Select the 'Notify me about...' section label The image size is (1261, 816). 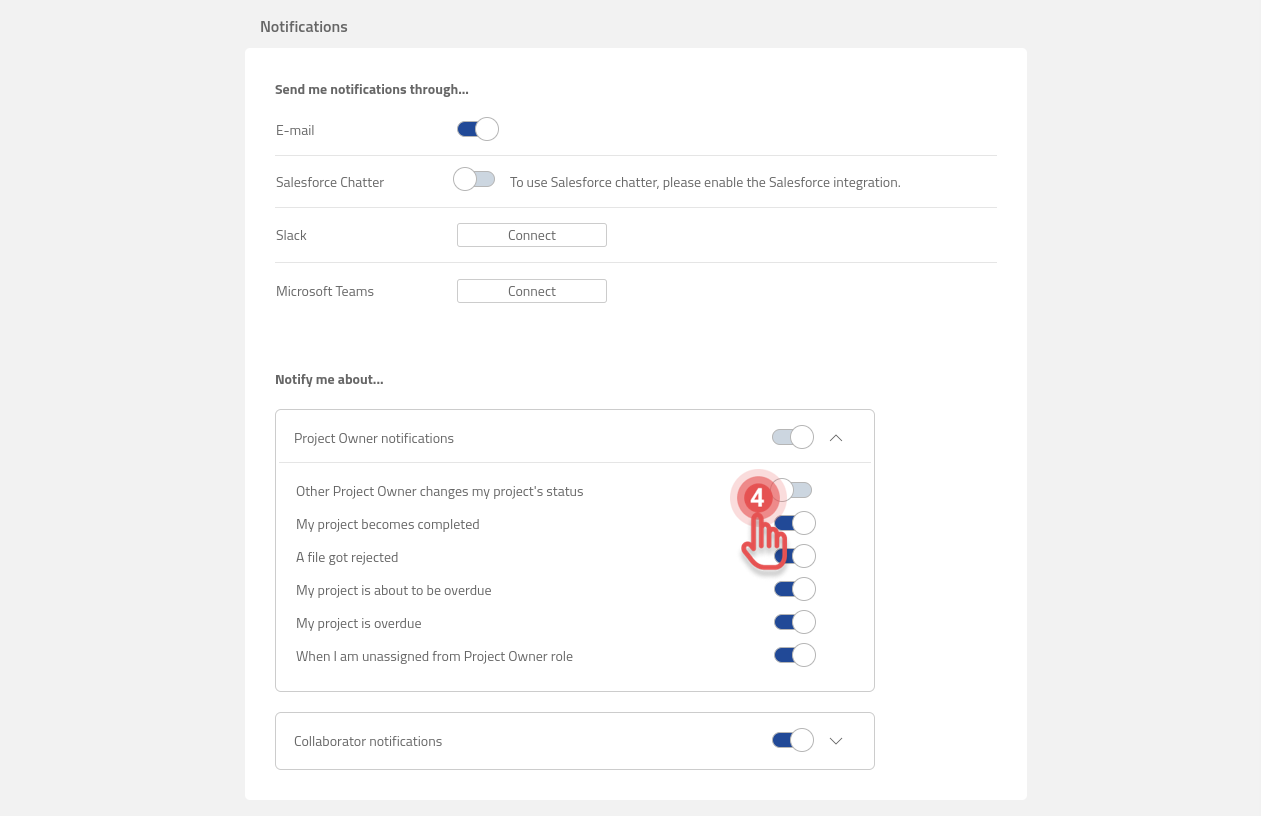click(329, 379)
